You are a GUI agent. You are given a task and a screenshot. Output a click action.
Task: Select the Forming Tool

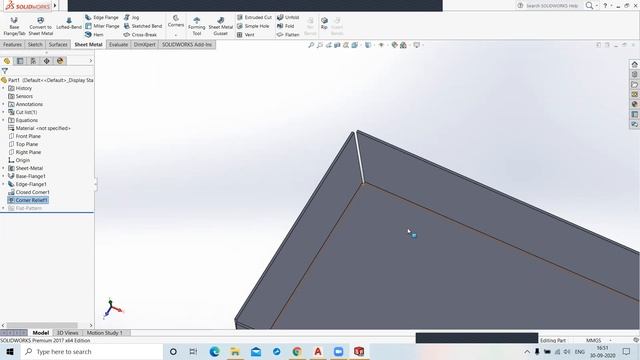196,26
